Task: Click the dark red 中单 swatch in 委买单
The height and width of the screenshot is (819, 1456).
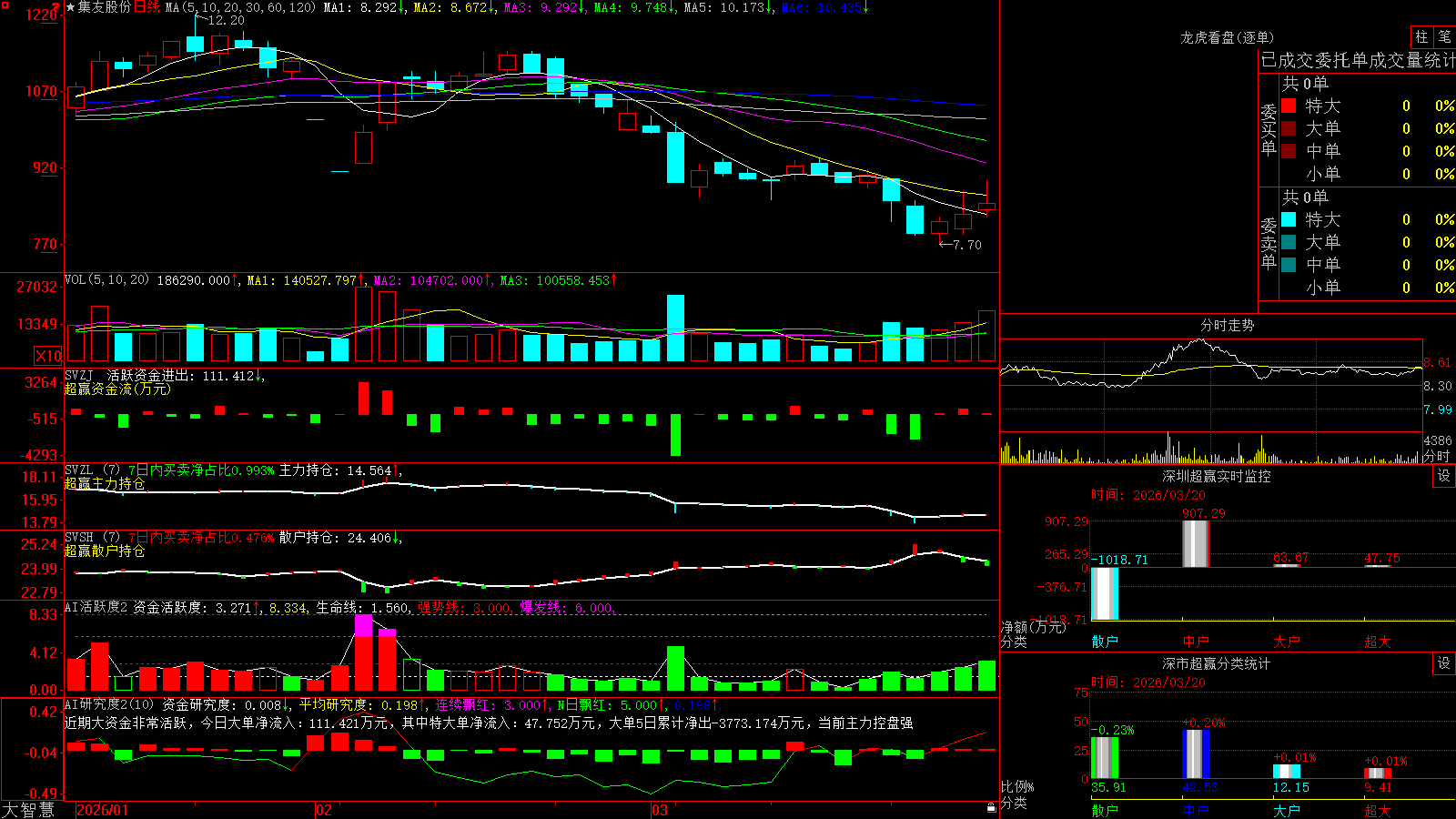Action: pyautogui.click(x=1289, y=151)
